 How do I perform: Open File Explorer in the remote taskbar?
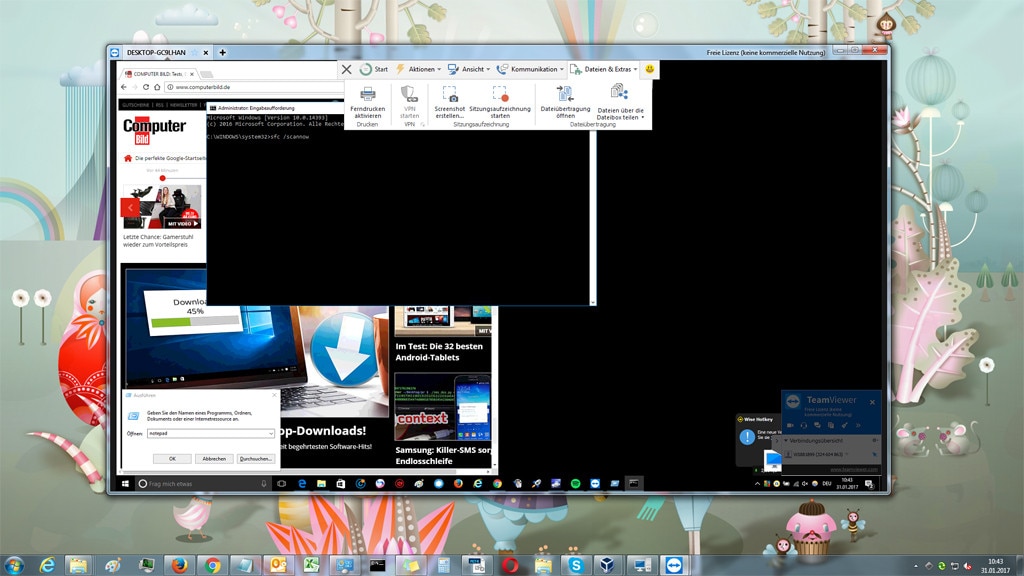click(321, 484)
